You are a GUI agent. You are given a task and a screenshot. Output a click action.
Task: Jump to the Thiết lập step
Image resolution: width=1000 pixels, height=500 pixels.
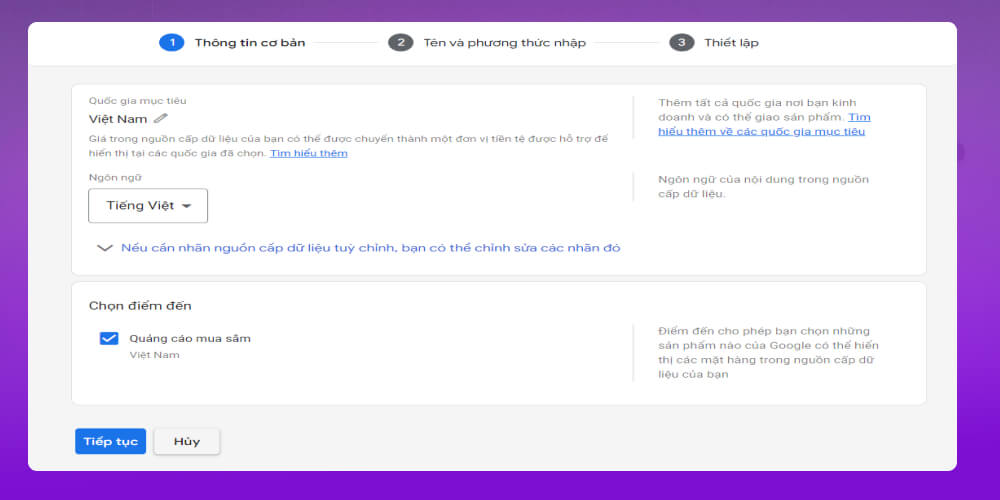click(731, 43)
